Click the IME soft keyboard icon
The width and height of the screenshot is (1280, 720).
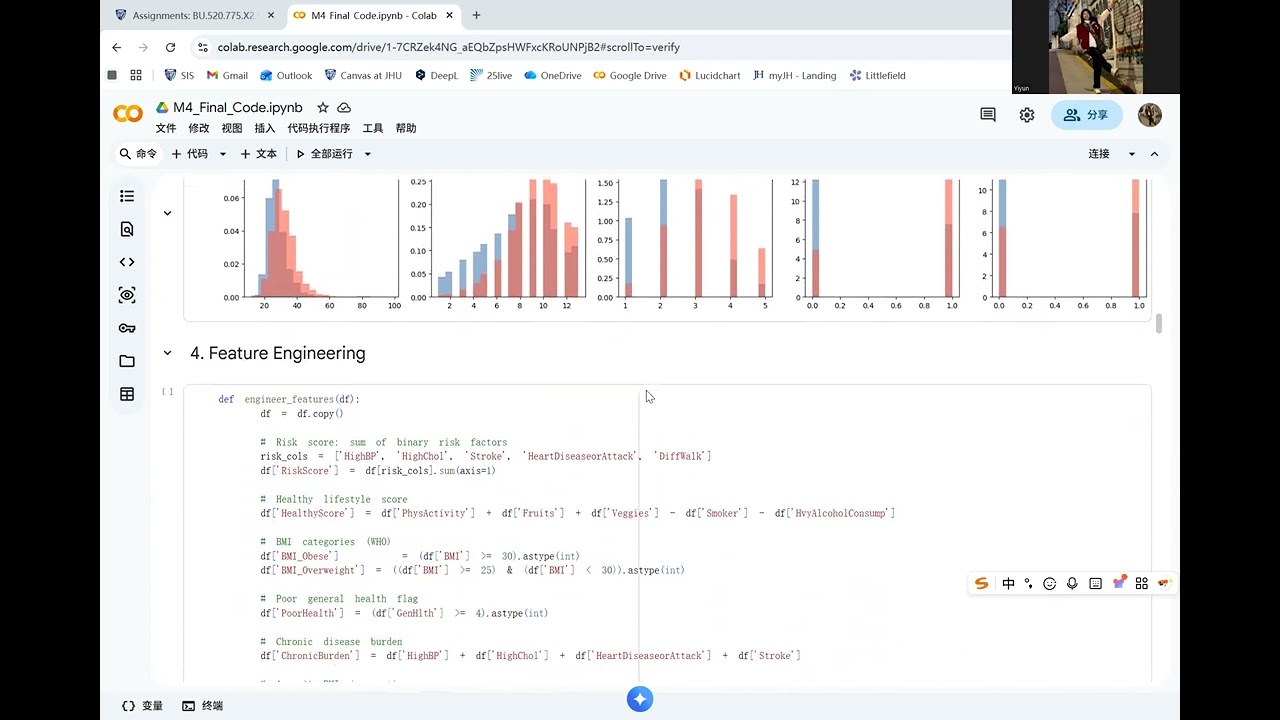tap(1095, 584)
